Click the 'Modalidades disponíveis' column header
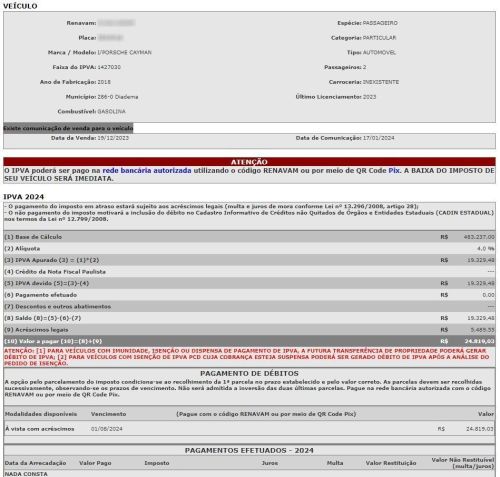The image size is (500, 477). point(41,414)
